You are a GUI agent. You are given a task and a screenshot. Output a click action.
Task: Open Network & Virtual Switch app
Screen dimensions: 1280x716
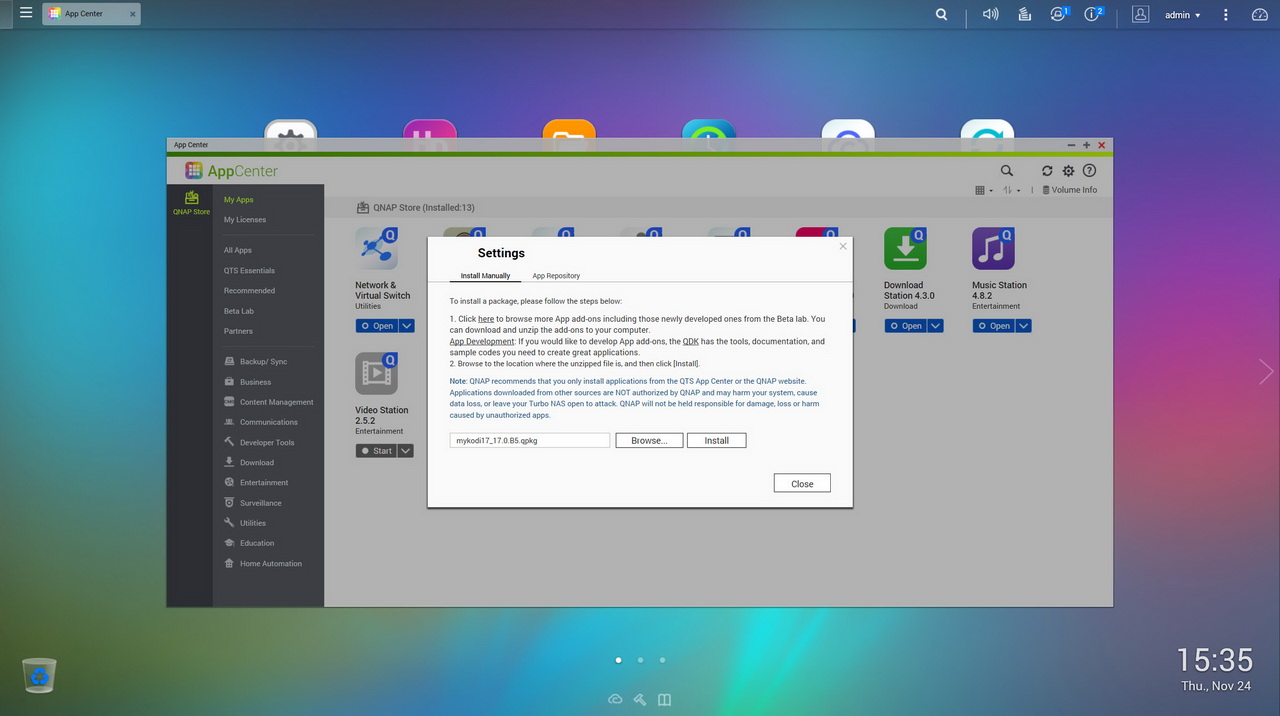pyautogui.click(x=376, y=326)
